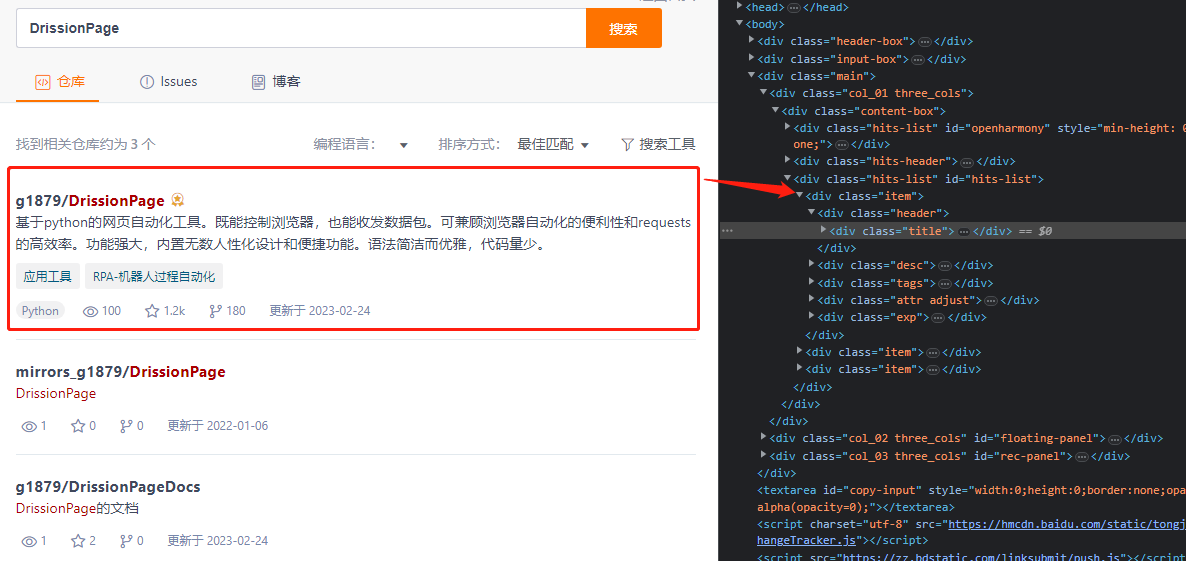The image size is (1186, 561).
Task: Select the textarea id copy-input line
Action: (971, 498)
